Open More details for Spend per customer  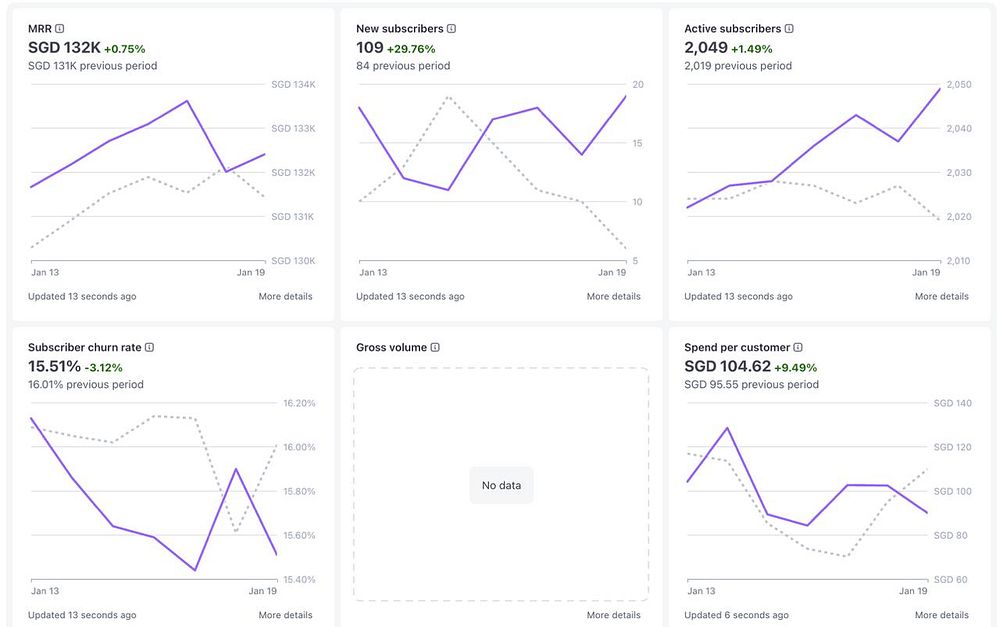point(941,616)
